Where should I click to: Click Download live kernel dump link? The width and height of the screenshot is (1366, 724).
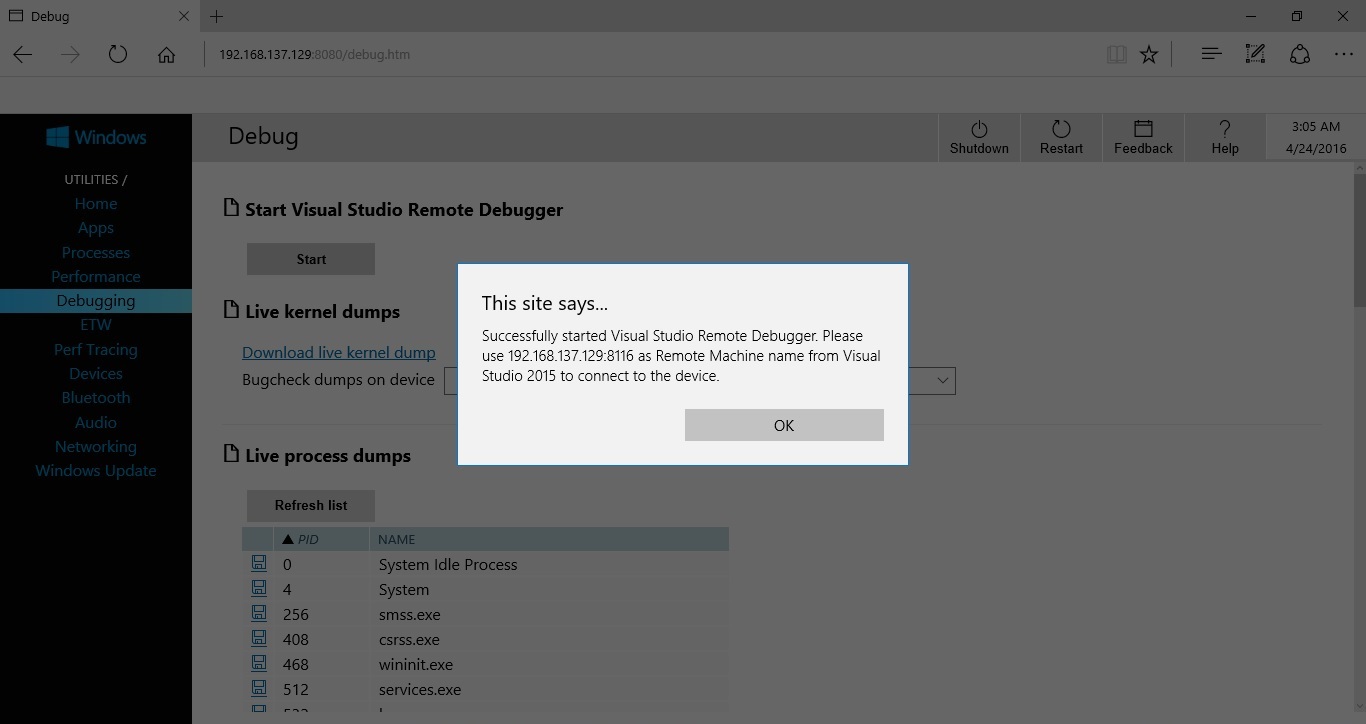pyautogui.click(x=339, y=352)
